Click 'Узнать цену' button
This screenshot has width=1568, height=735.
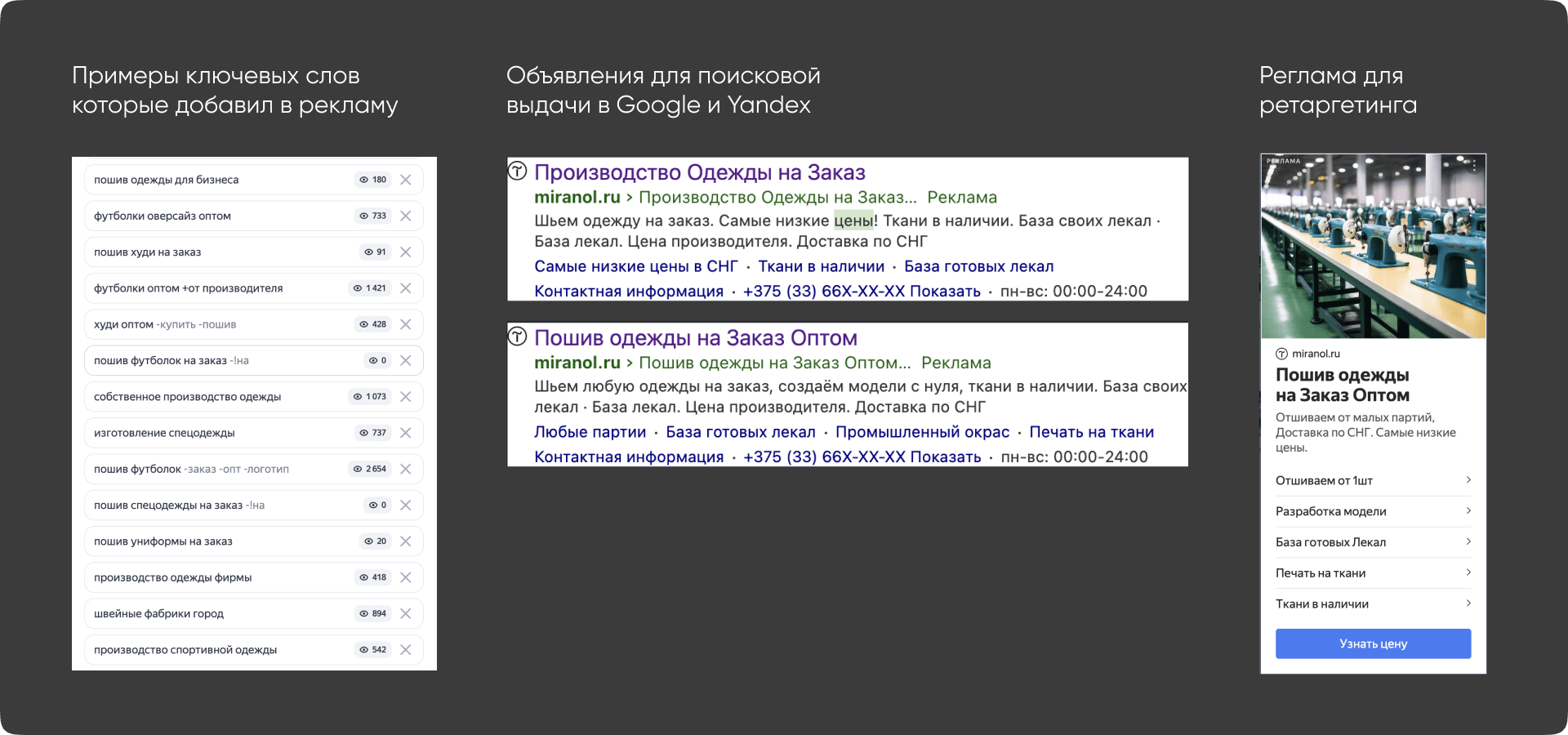pos(1374,644)
